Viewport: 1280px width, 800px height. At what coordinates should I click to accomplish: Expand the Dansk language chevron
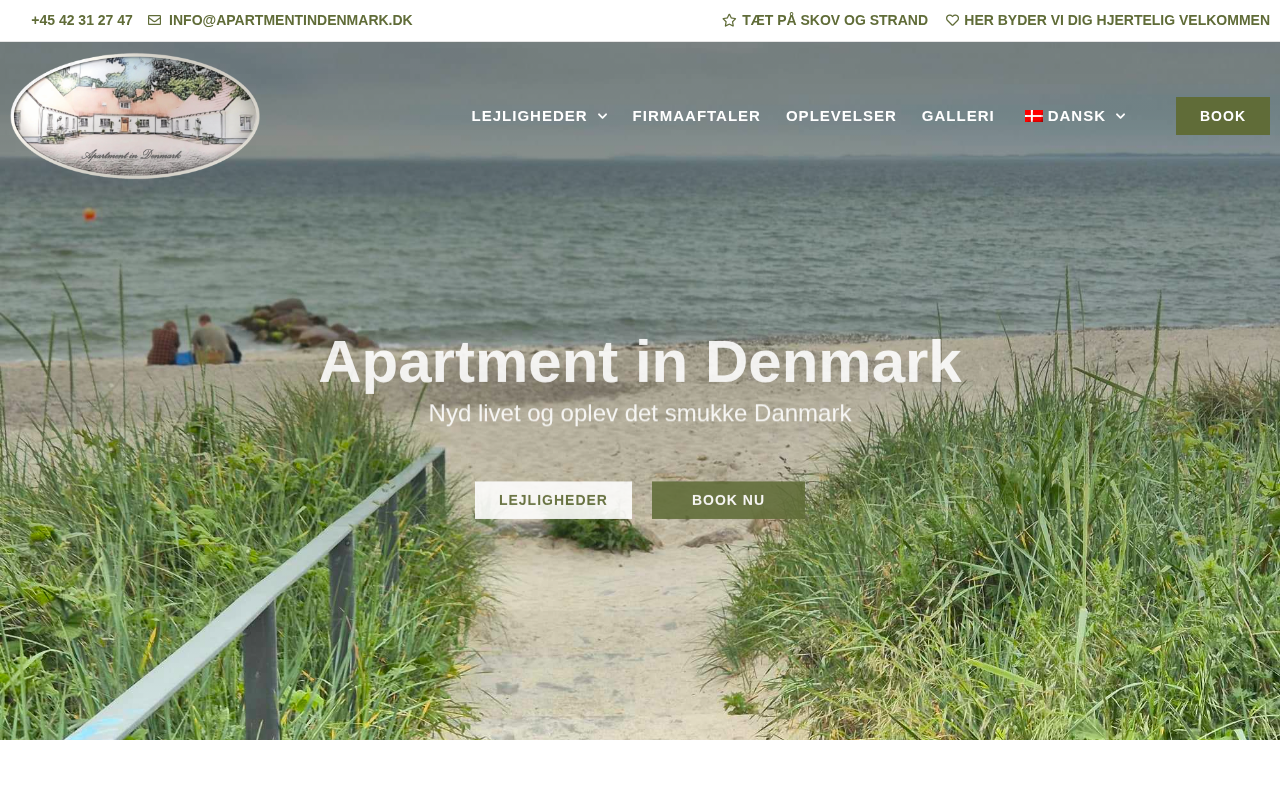(x=1120, y=116)
